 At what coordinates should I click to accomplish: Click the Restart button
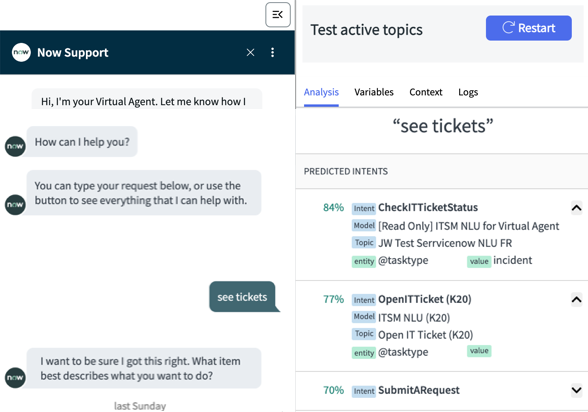[529, 28]
